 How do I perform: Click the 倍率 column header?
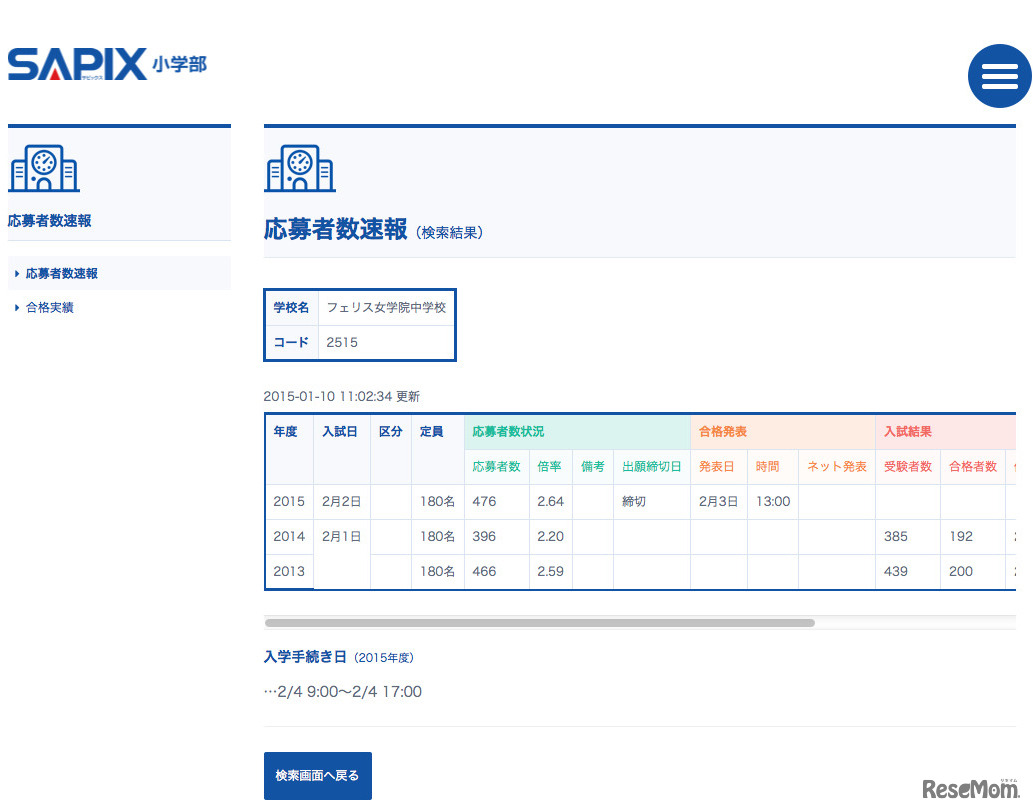[550, 467]
